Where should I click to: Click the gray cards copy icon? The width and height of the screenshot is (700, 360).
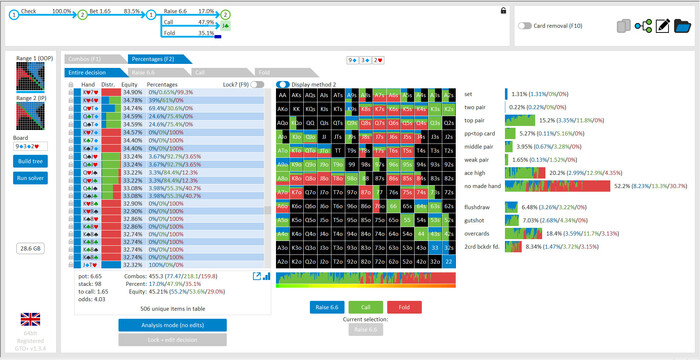pos(623,26)
